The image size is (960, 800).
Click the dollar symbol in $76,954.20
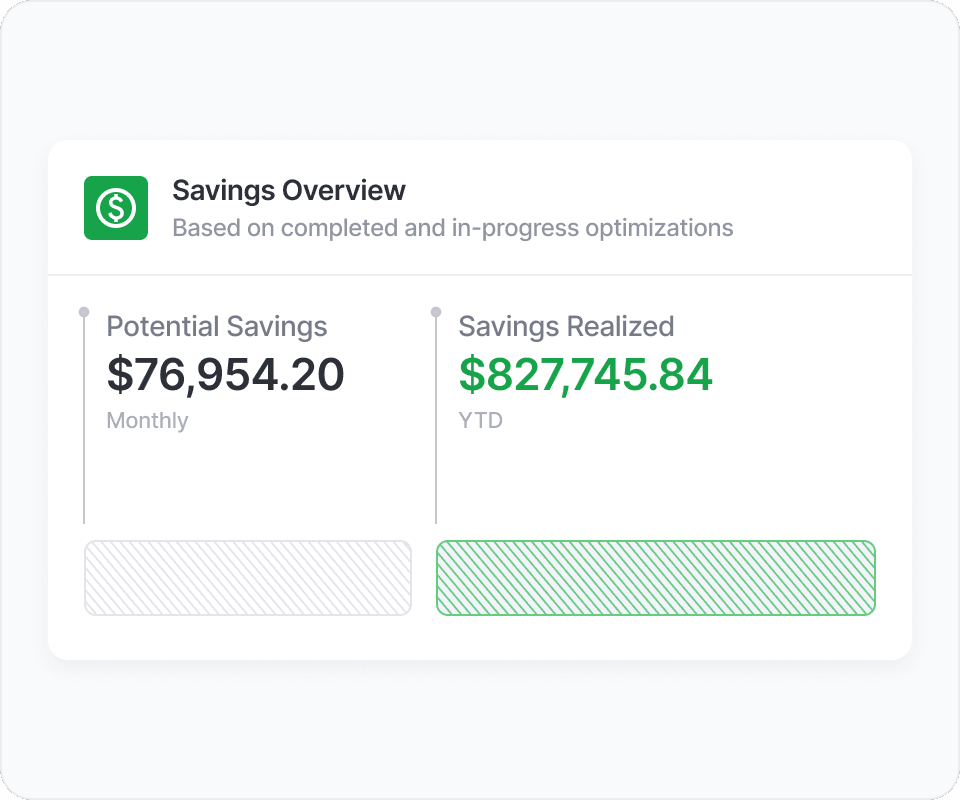point(119,374)
